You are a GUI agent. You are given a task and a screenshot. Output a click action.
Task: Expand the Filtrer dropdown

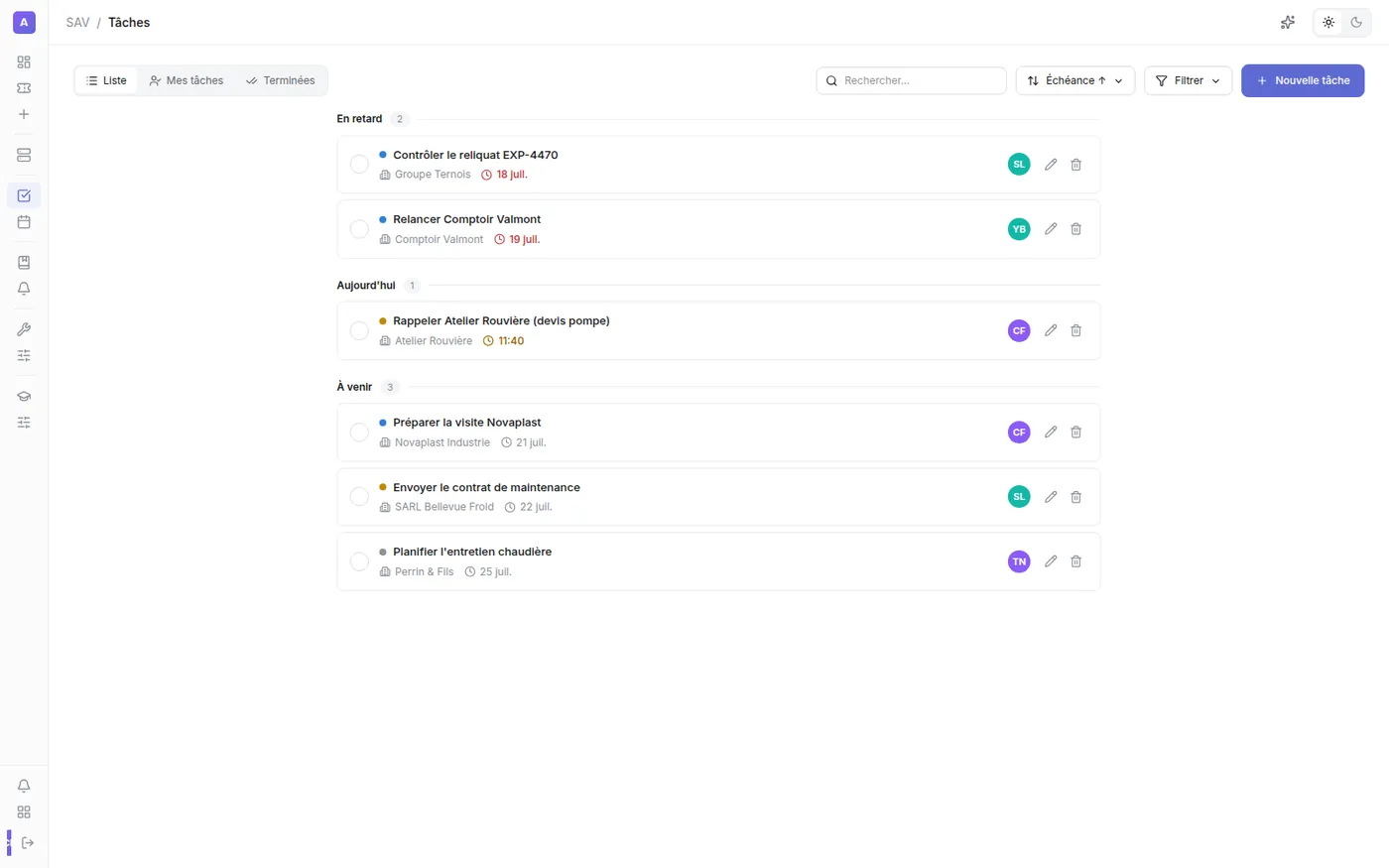coord(1188,80)
